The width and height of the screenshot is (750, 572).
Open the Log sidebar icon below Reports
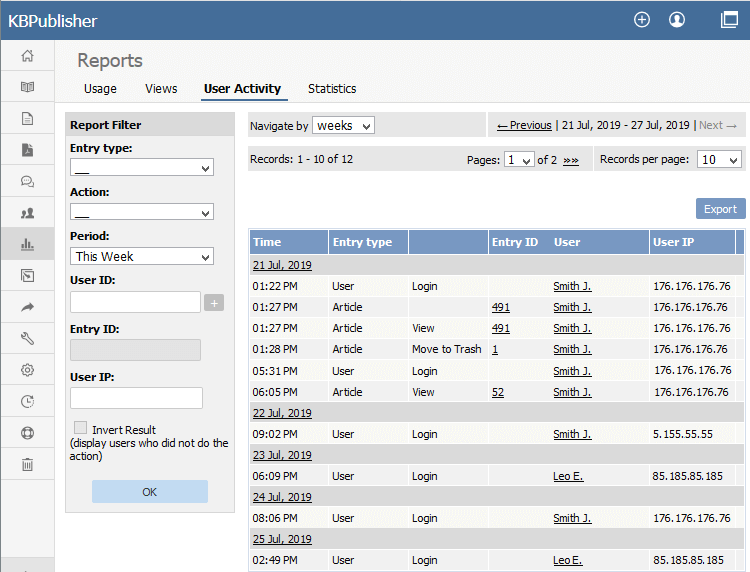point(27,275)
